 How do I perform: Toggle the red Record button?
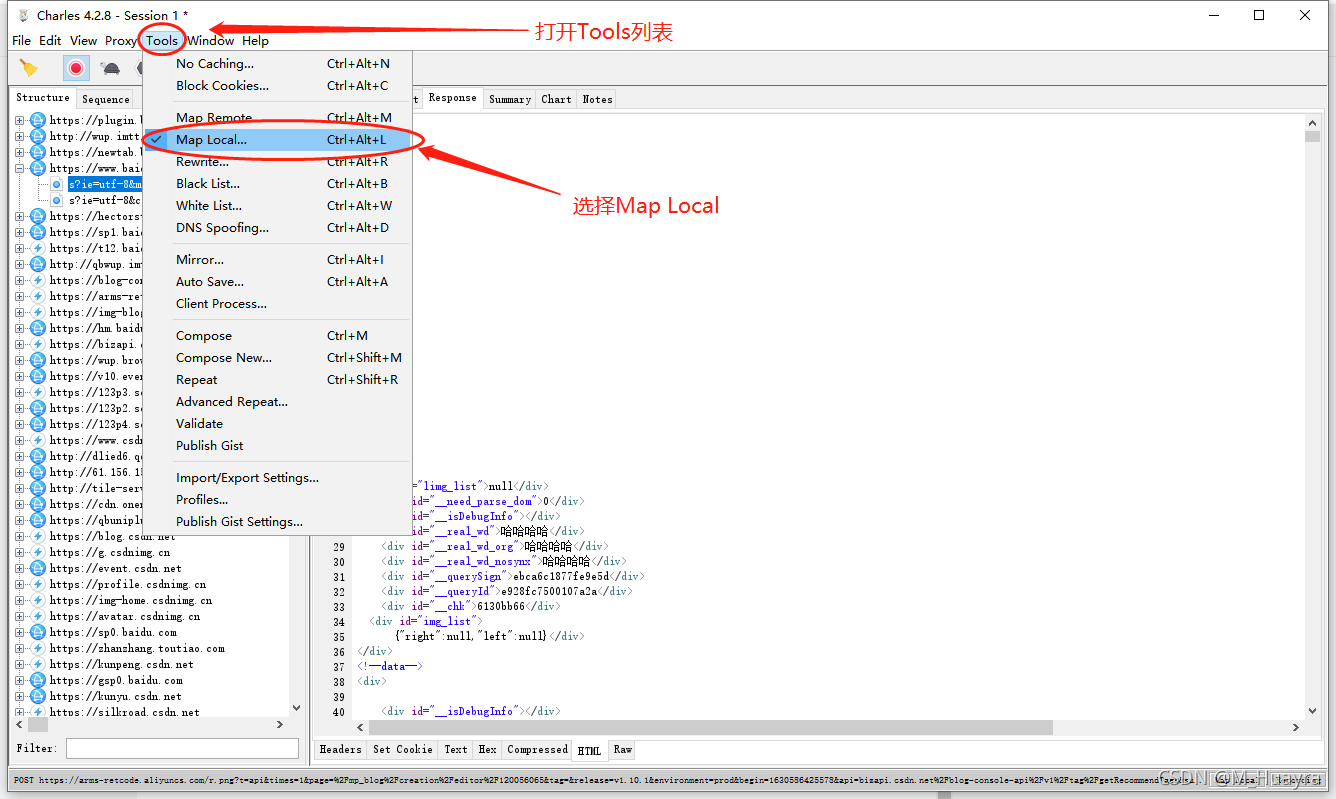click(76, 68)
